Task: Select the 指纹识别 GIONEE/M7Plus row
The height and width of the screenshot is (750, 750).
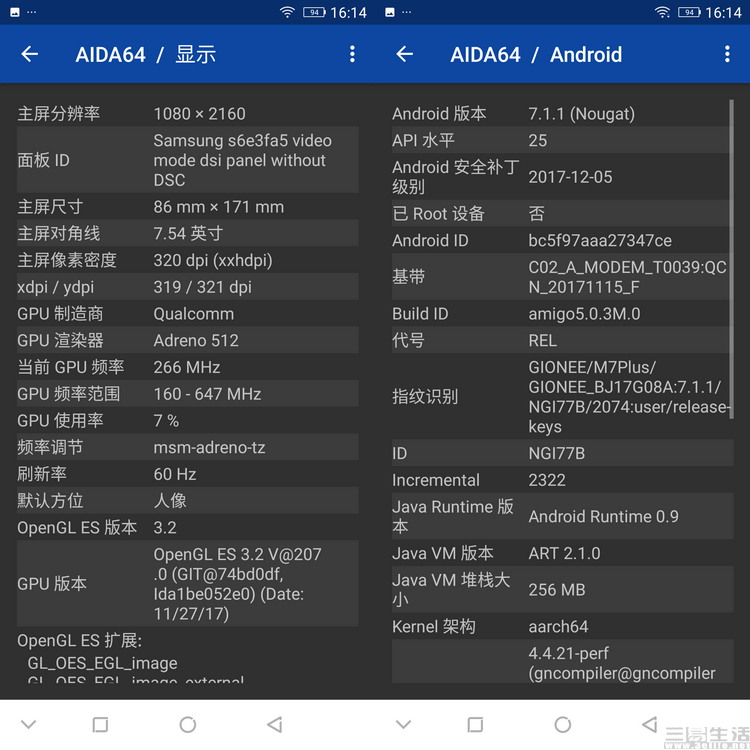Action: [x=562, y=397]
